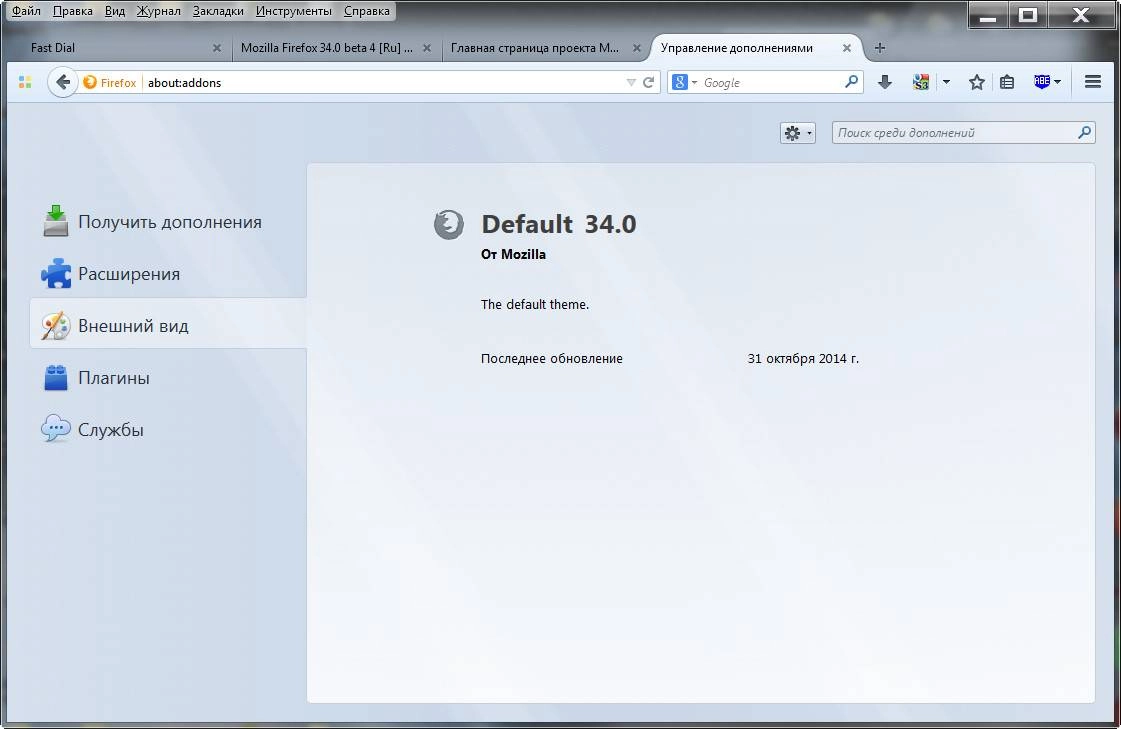Bookmark this page with the star icon
Viewport: 1121px width, 729px height.
click(x=977, y=82)
